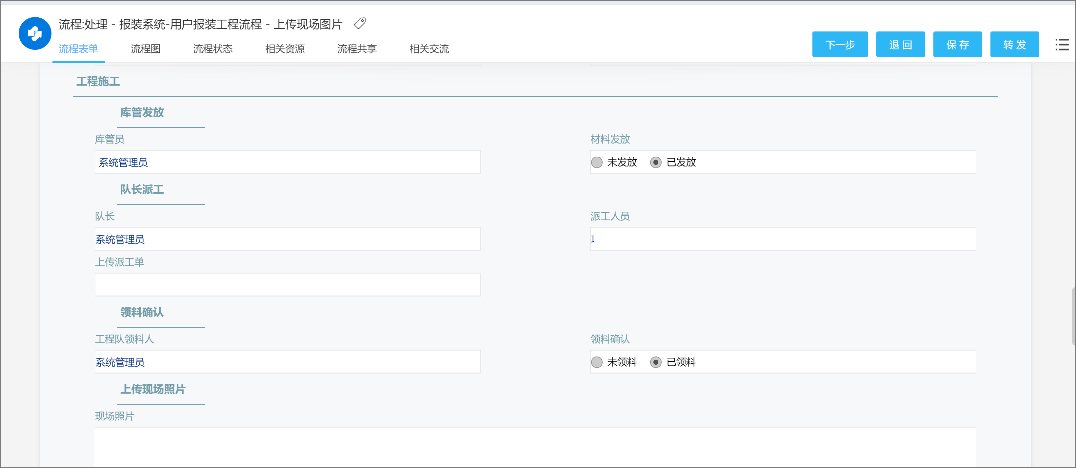Click the 下一步 button
The width and height of the screenshot is (1076, 468).
840,45
